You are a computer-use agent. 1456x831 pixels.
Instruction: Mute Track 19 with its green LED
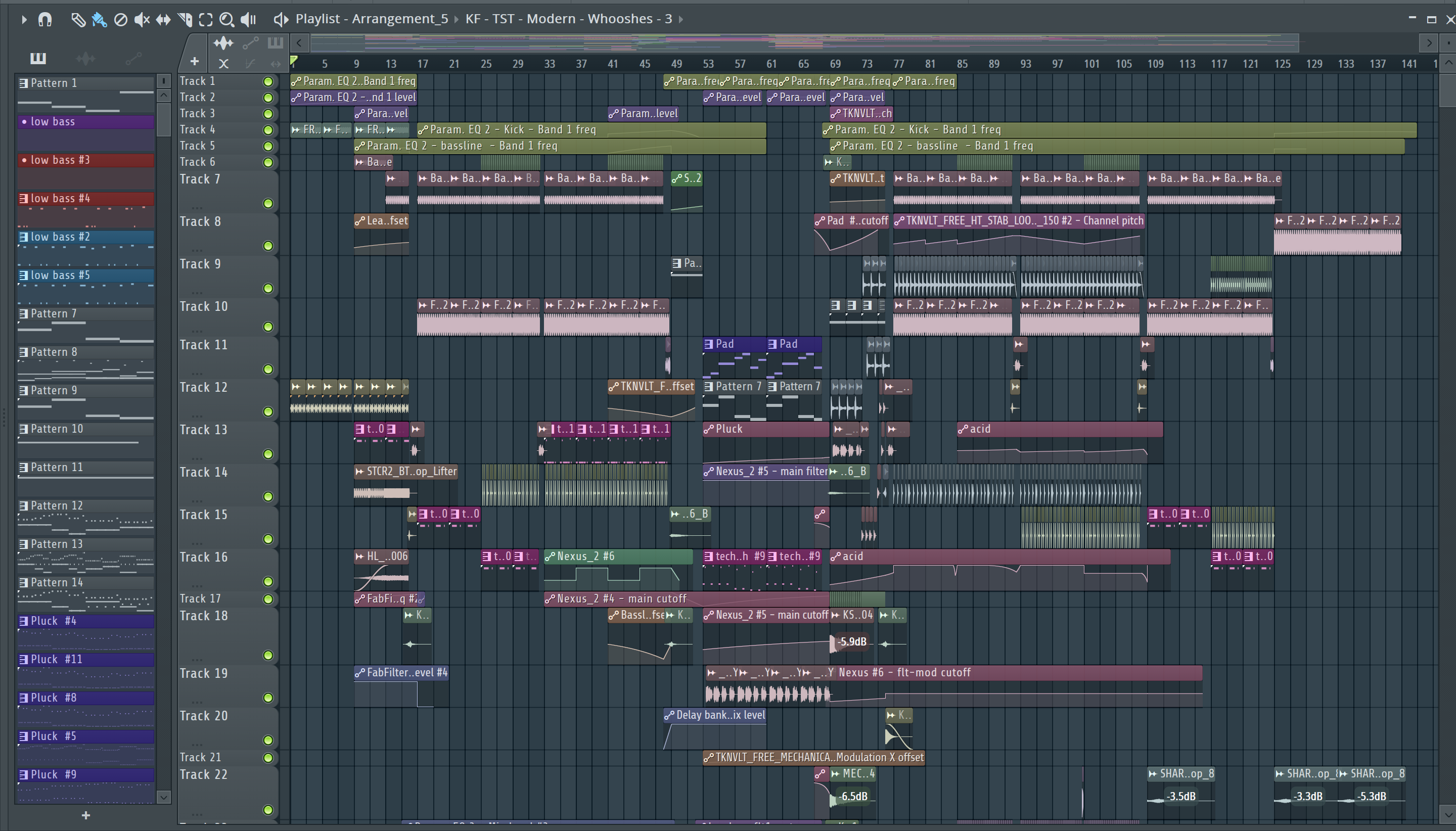[x=267, y=698]
